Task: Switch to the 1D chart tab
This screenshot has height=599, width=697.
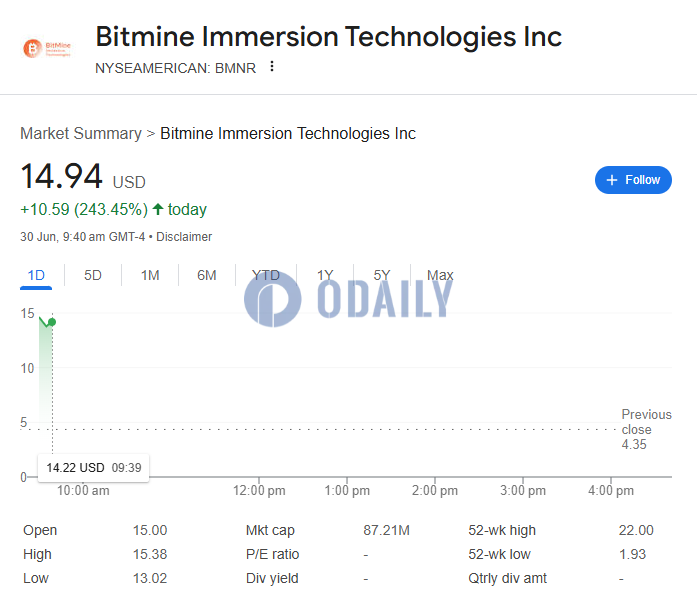Action: 36,275
